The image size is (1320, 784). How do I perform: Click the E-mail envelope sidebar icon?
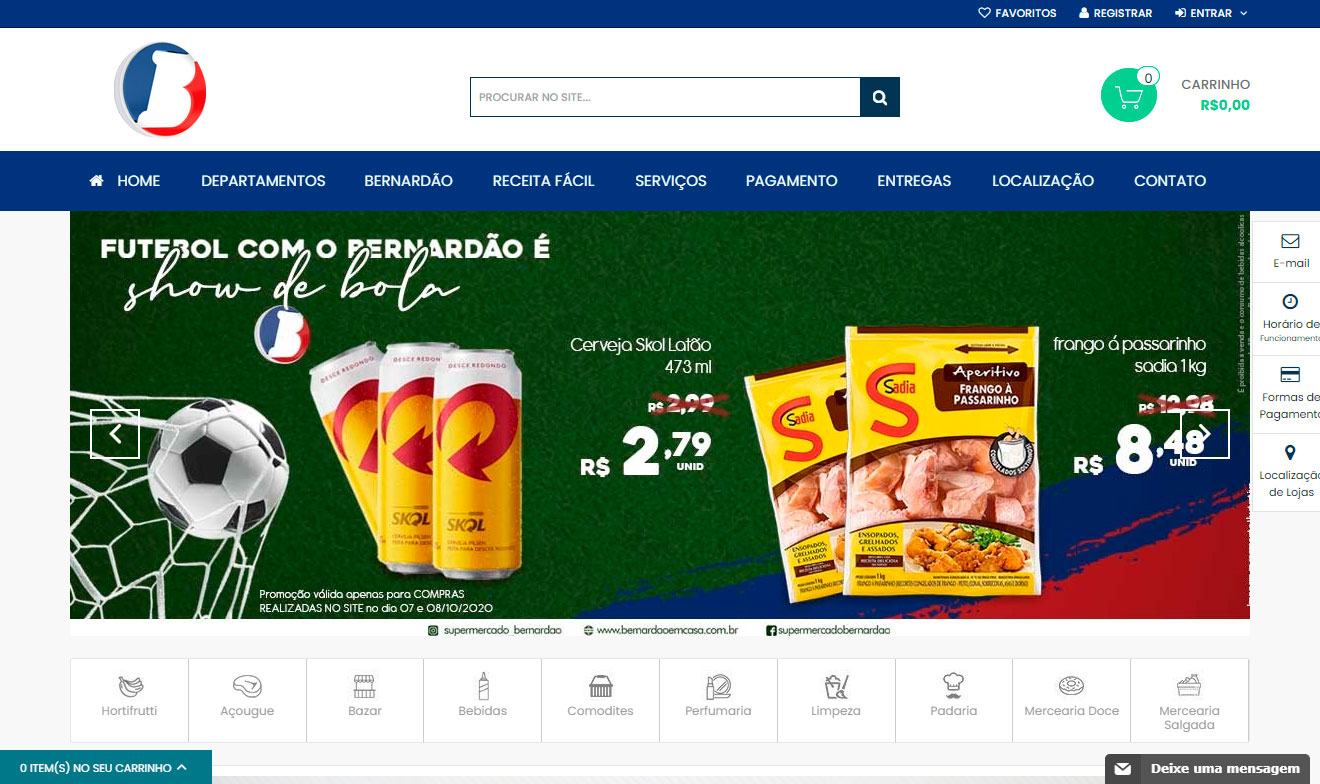[1290, 241]
